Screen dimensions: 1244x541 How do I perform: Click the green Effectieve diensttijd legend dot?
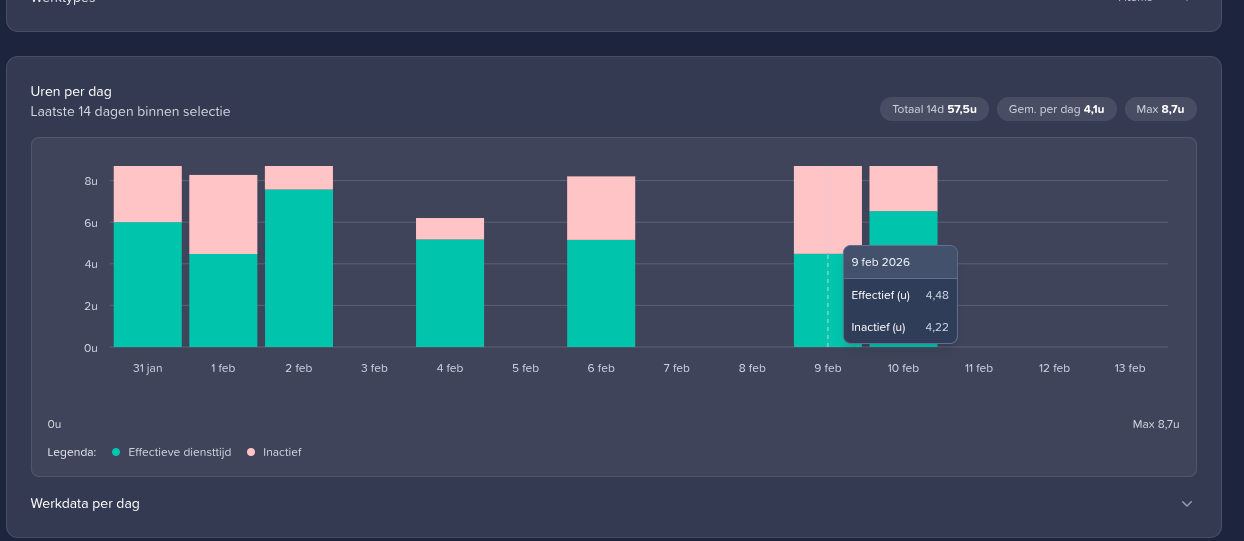[116, 452]
